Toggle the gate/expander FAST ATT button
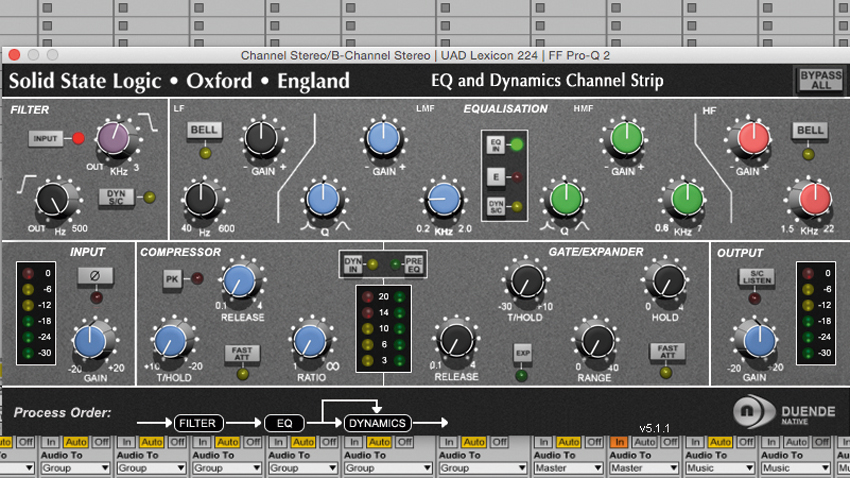This screenshot has width=850, height=478. 667,352
